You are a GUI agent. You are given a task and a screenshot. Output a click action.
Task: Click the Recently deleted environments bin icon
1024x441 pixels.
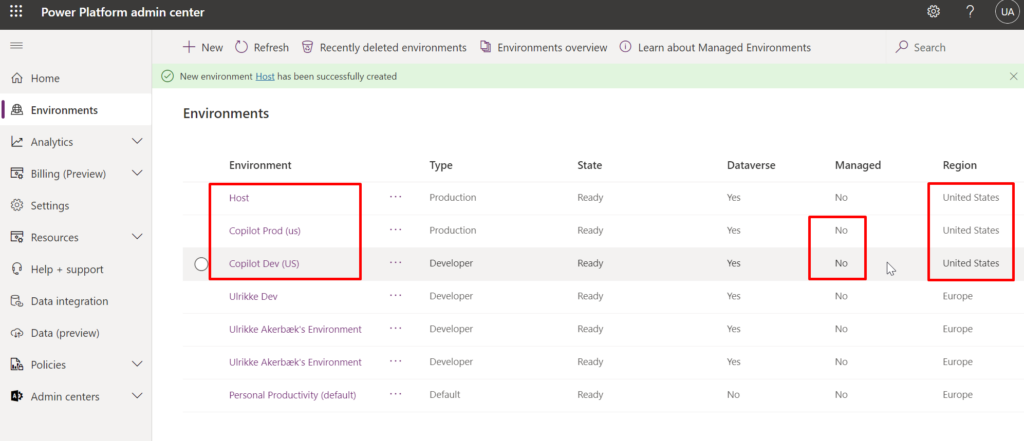[307, 47]
